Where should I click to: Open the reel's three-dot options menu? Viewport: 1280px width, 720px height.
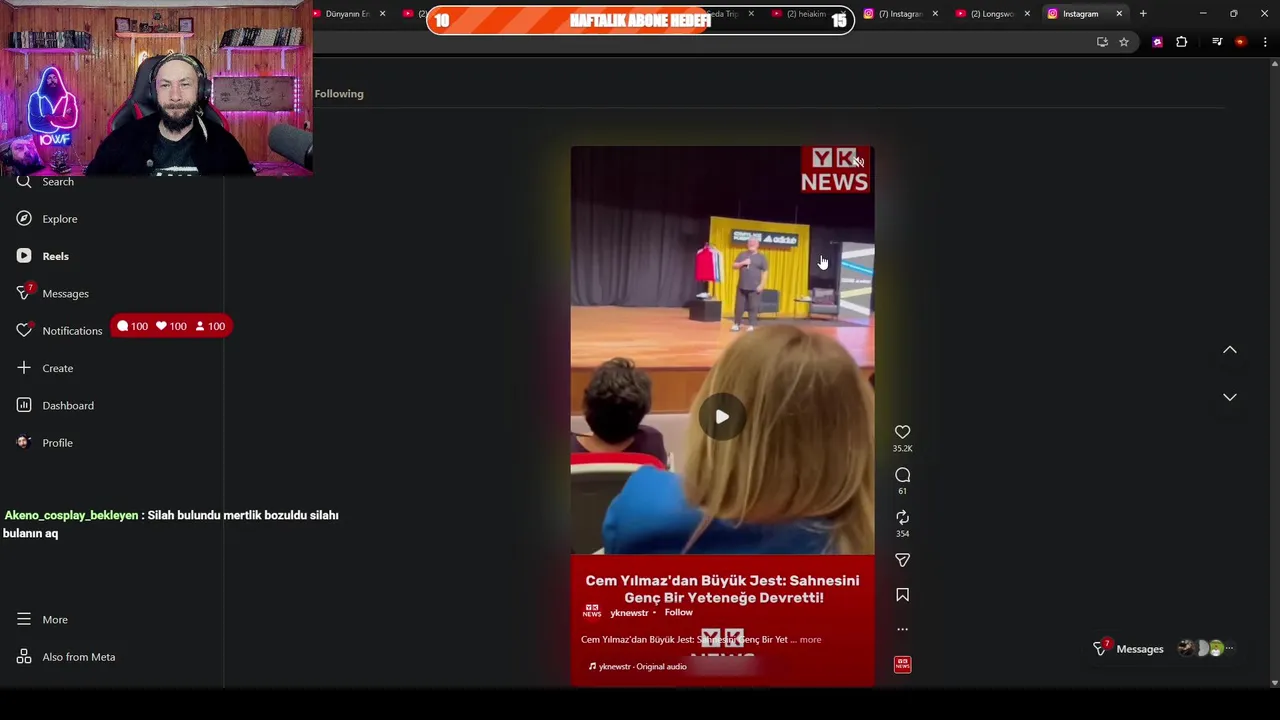click(902, 629)
